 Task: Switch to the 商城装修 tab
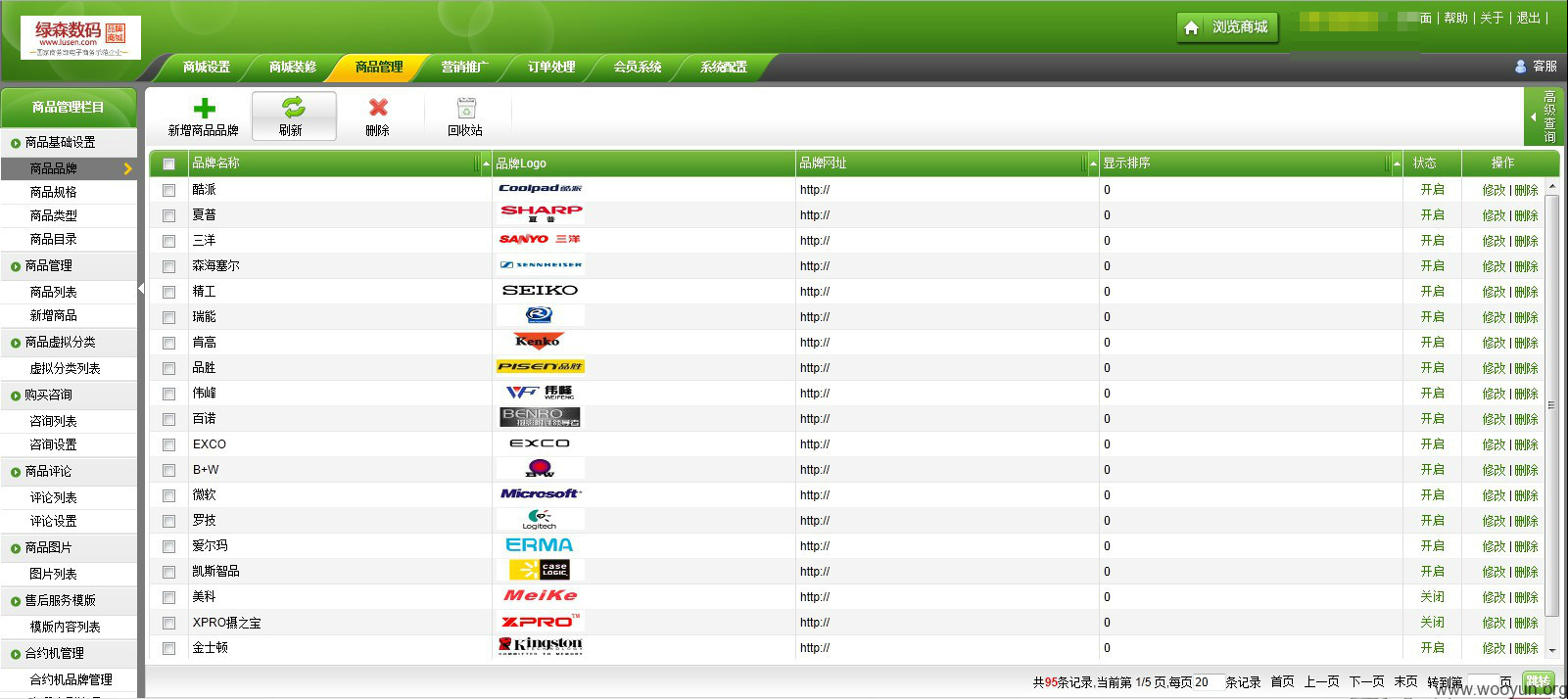click(x=293, y=67)
